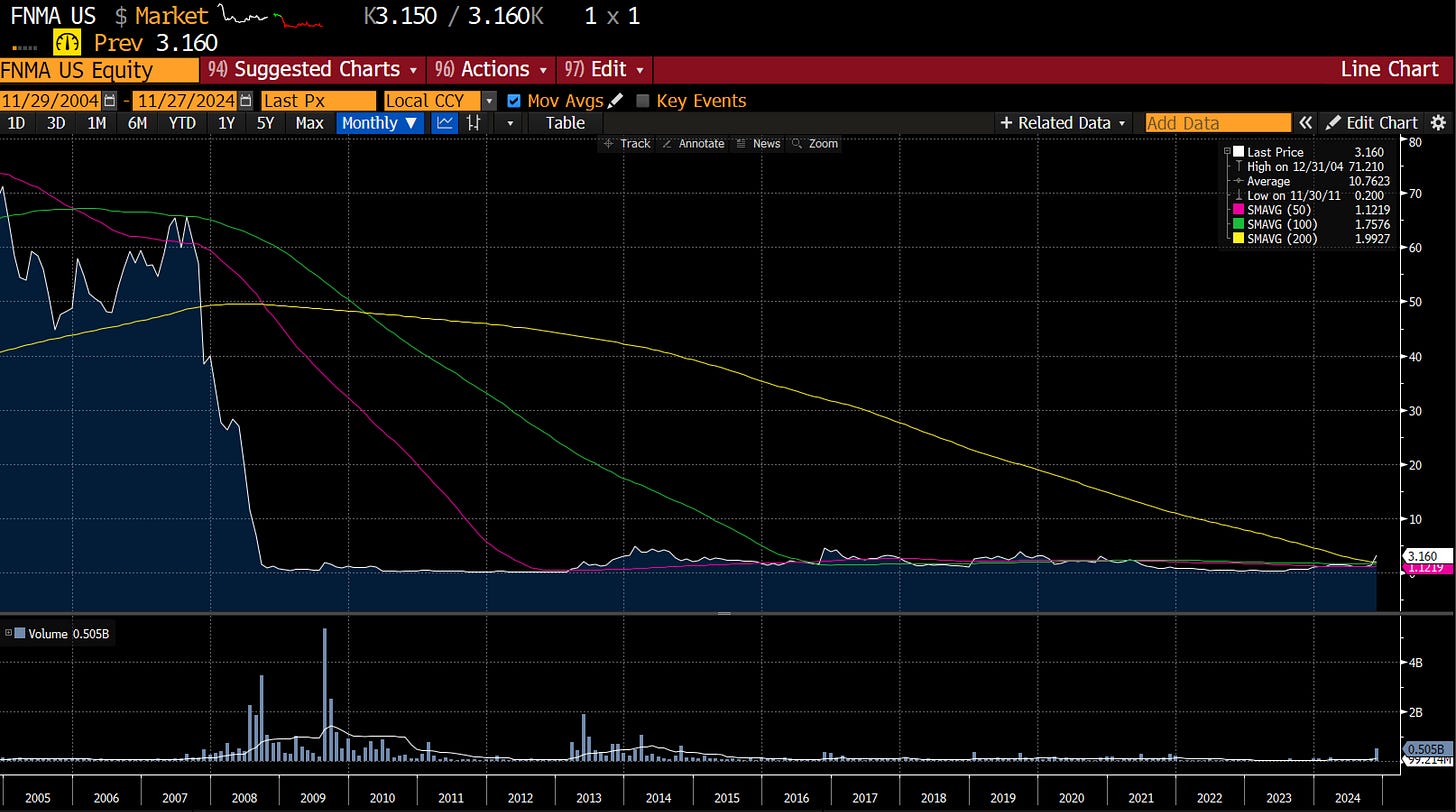Open chart settings gear icon
This screenshot has height=812, width=1456.
1438,123
